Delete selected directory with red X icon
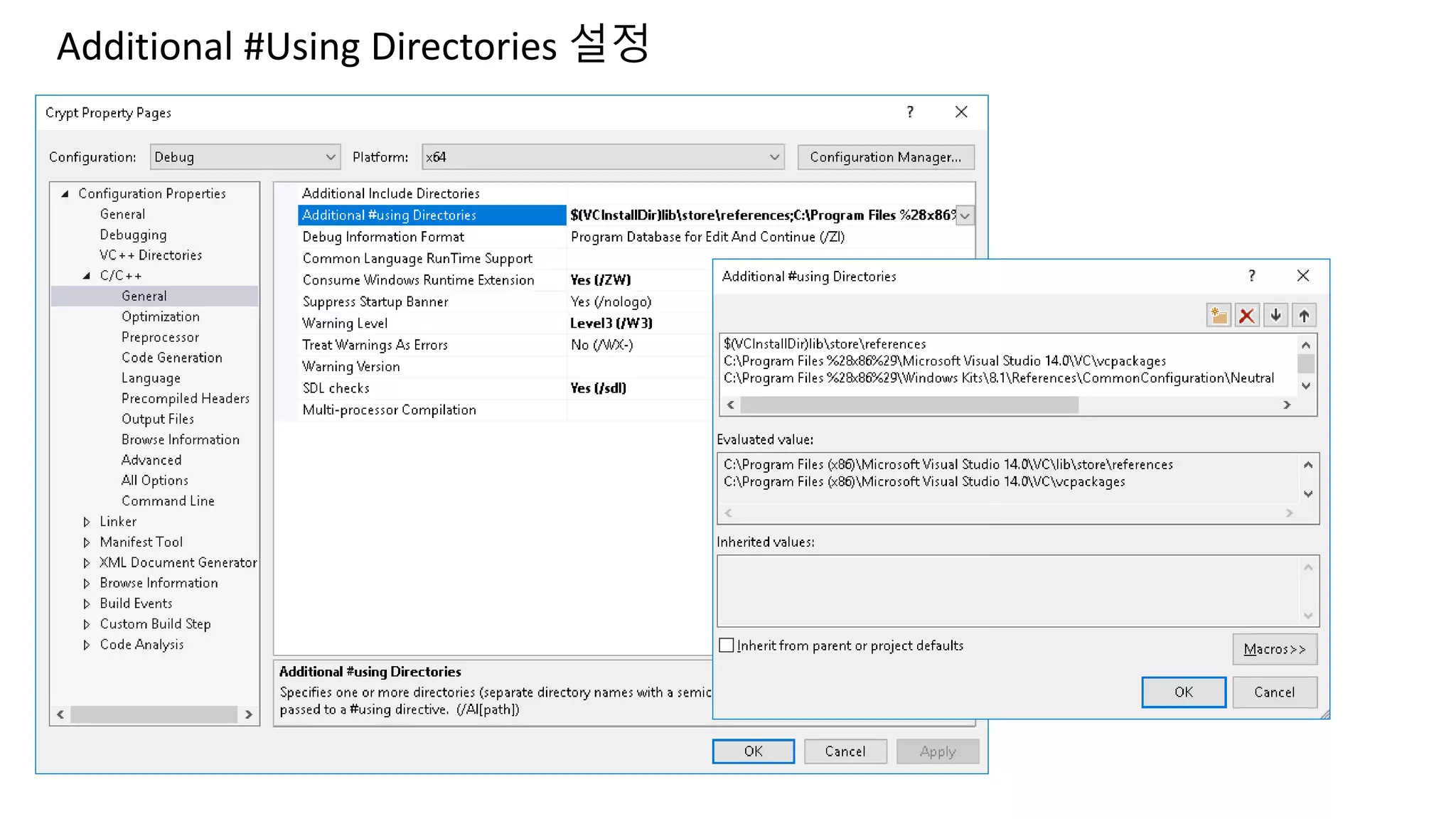1456x819 pixels. (1247, 316)
